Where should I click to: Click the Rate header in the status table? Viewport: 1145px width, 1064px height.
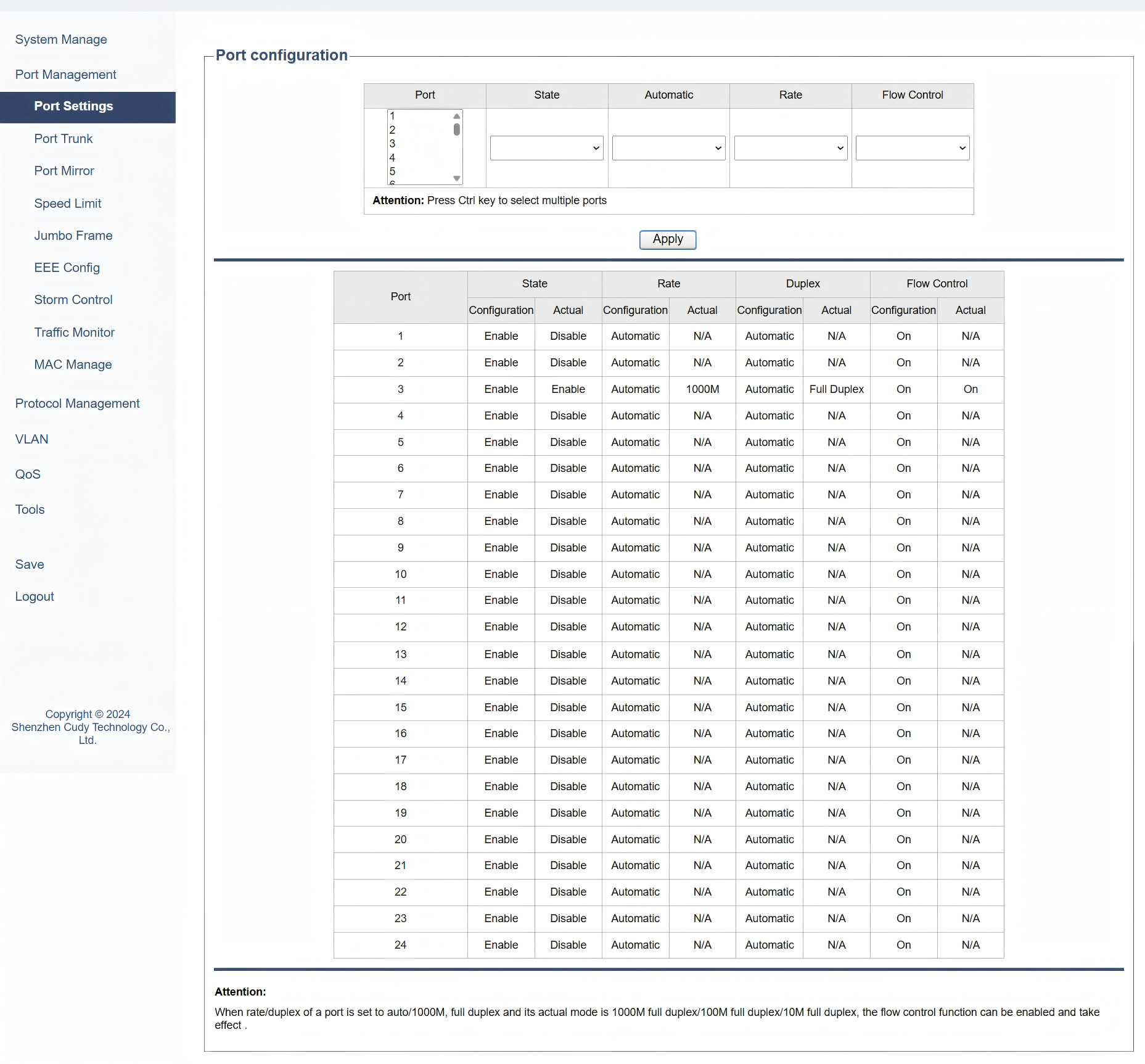668,284
